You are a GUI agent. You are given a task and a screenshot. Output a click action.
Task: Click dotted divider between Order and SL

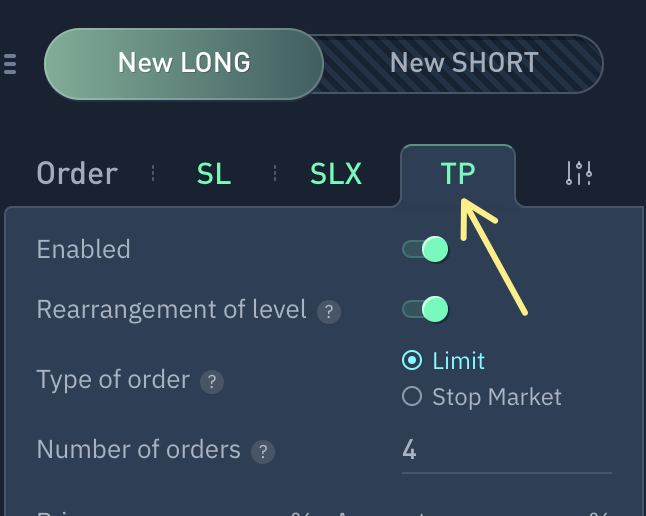coord(153,173)
